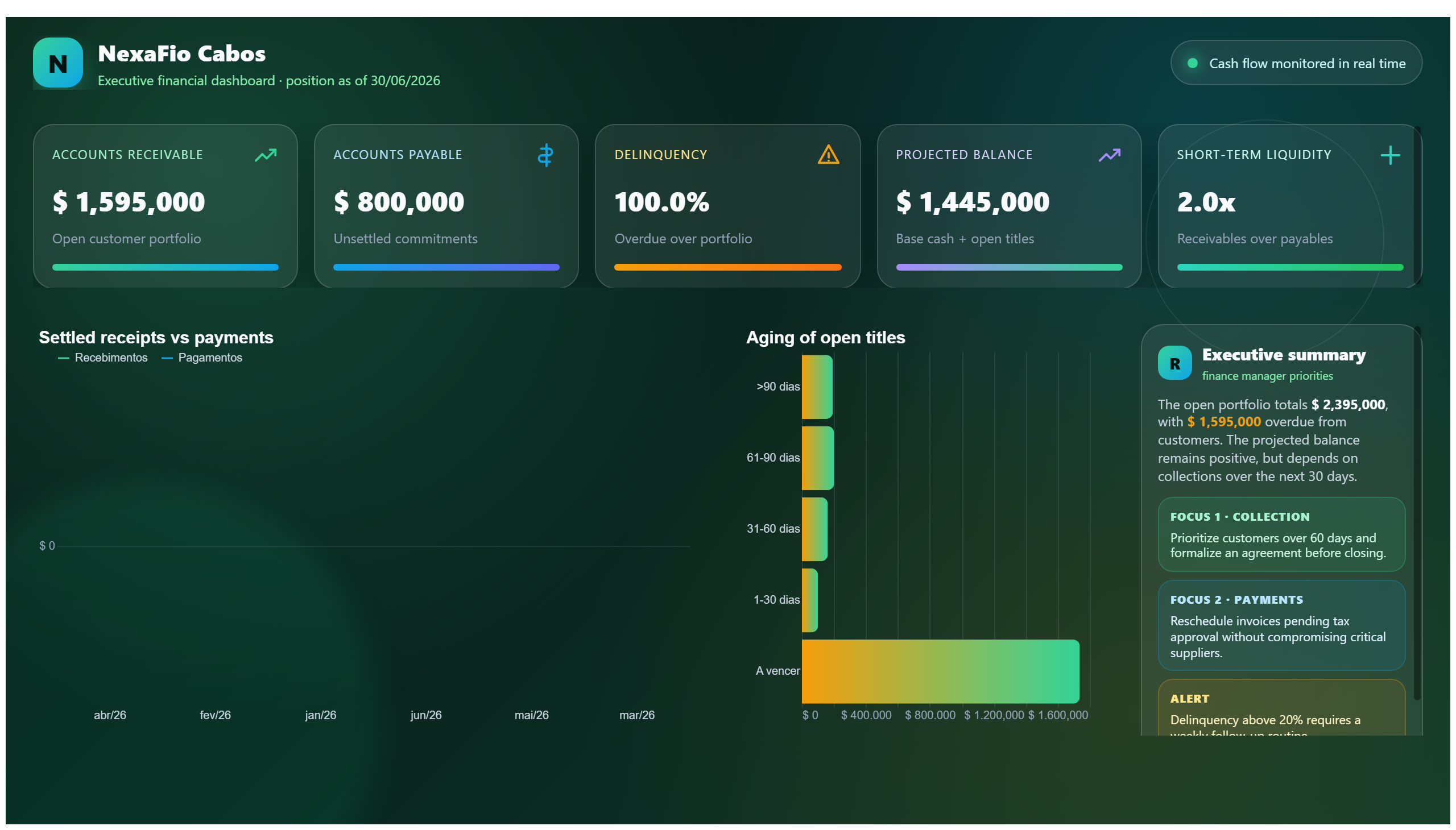Click the fev/26 axis label

tap(215, 715)
